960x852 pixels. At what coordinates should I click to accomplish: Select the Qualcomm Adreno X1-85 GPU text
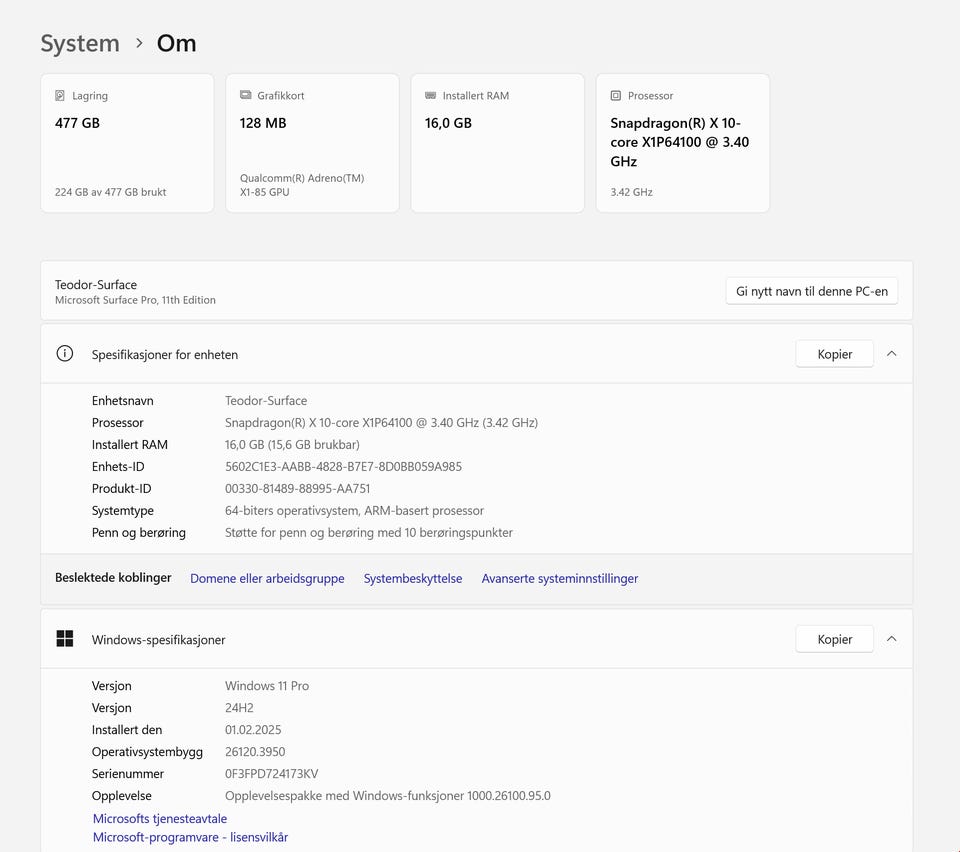pos(301,185)
